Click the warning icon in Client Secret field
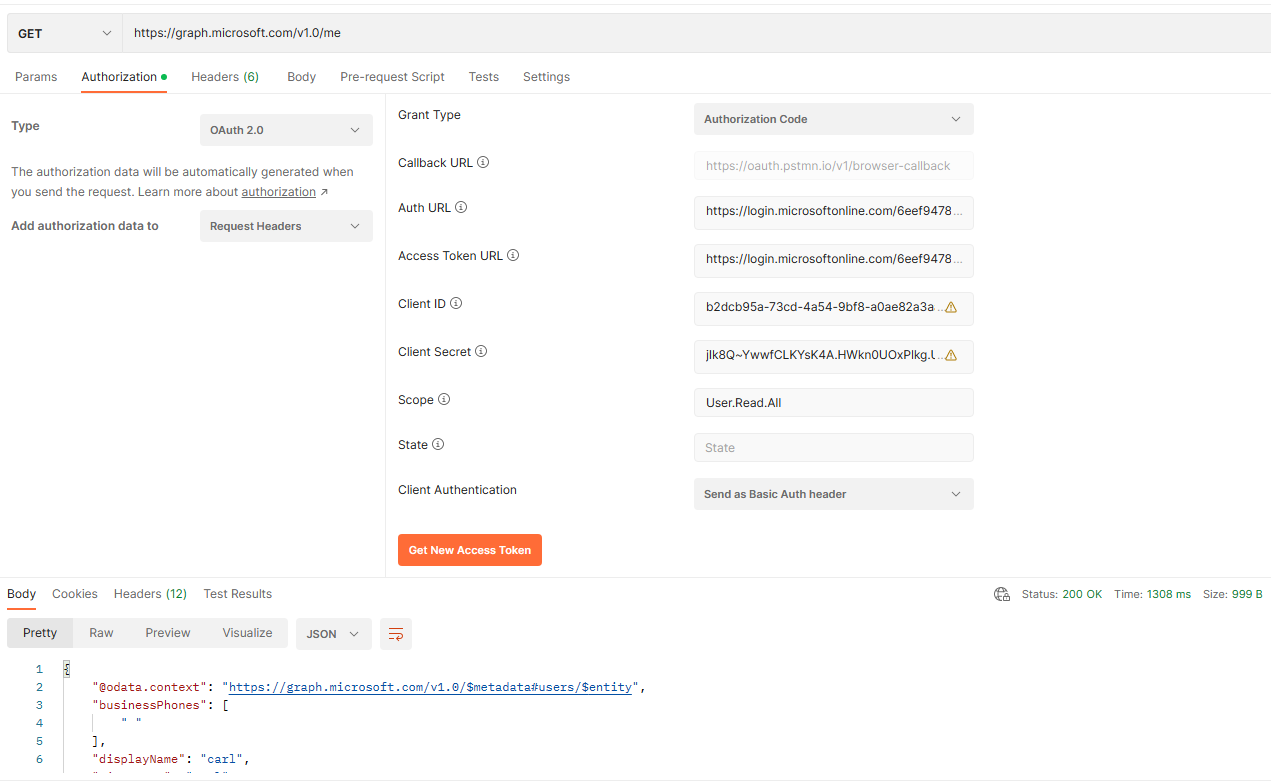This screenshot has width=1271, height=783. [951, 356]
